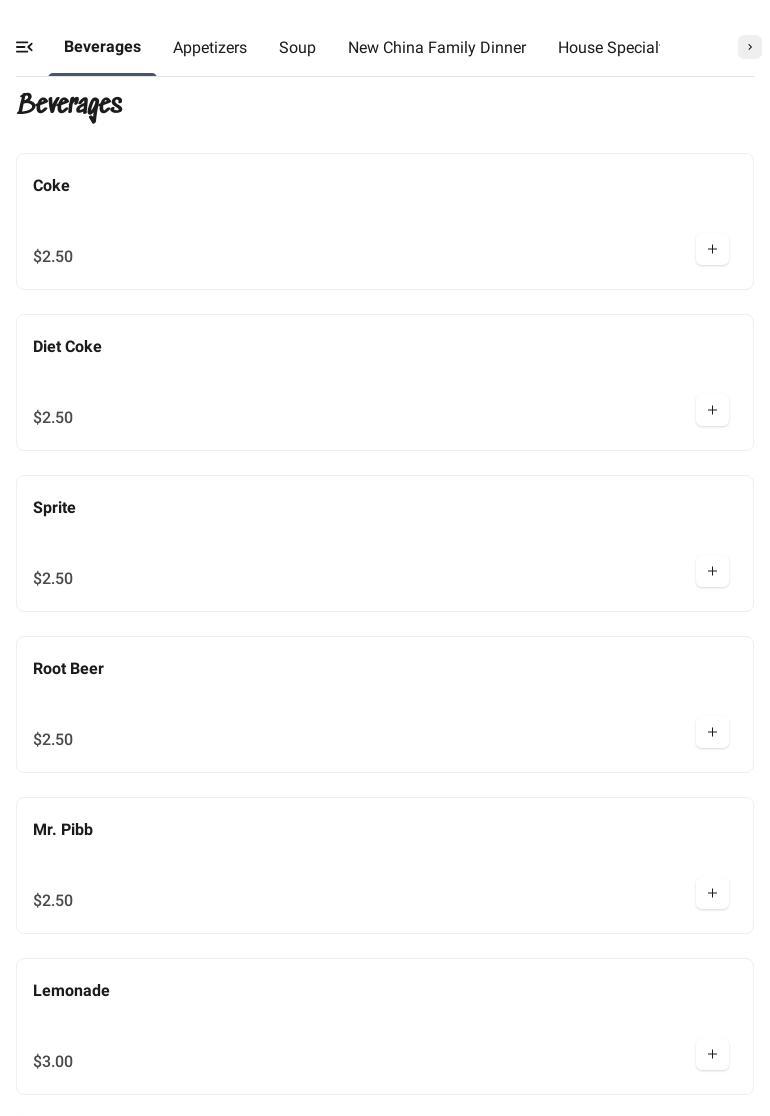
Task: Add Coke to the order
Action: [712, 250]
